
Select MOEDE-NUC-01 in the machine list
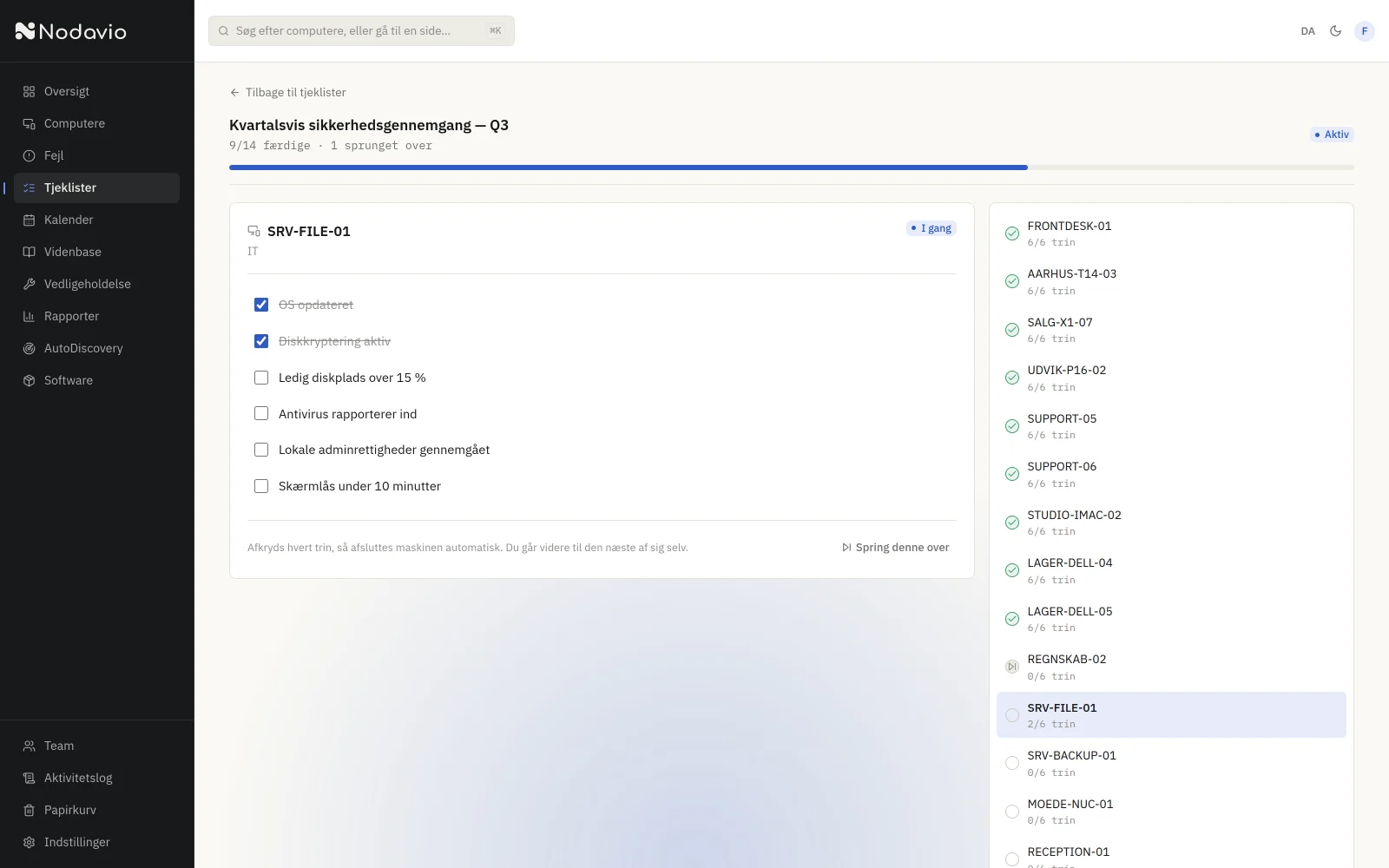click(1171, 812)
